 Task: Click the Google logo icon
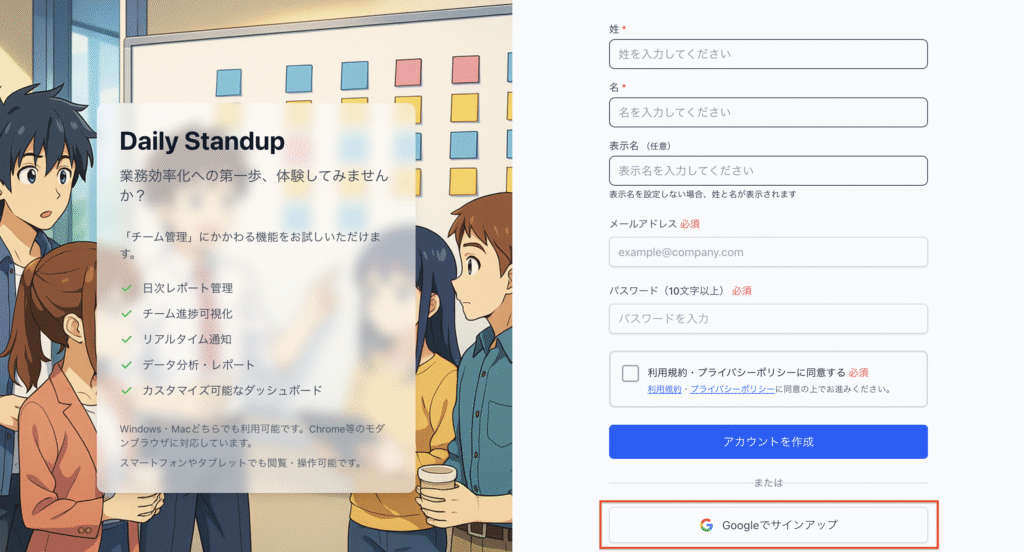tap(706, 525)
